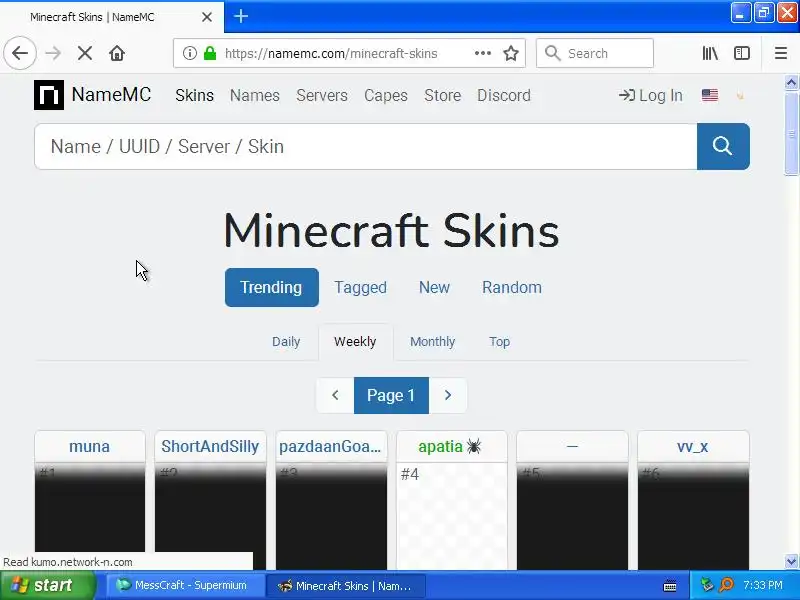
Task: Click the green padlock security icon
Action: [x=210, y=53]
